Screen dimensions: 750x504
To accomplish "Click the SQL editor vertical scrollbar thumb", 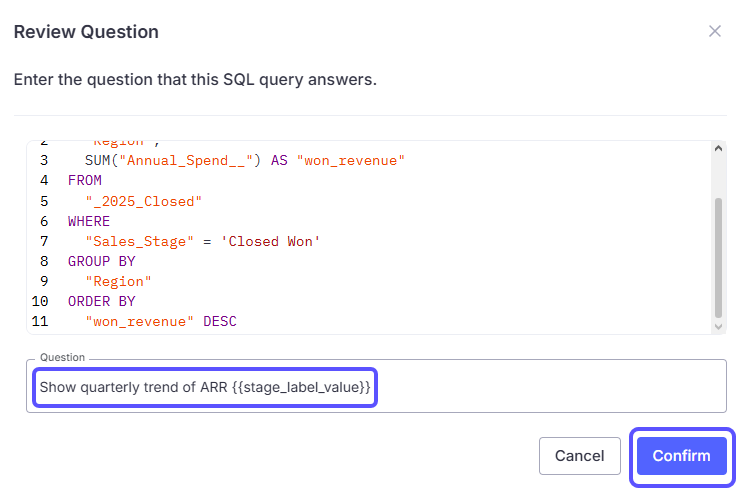I will [718, 258].
